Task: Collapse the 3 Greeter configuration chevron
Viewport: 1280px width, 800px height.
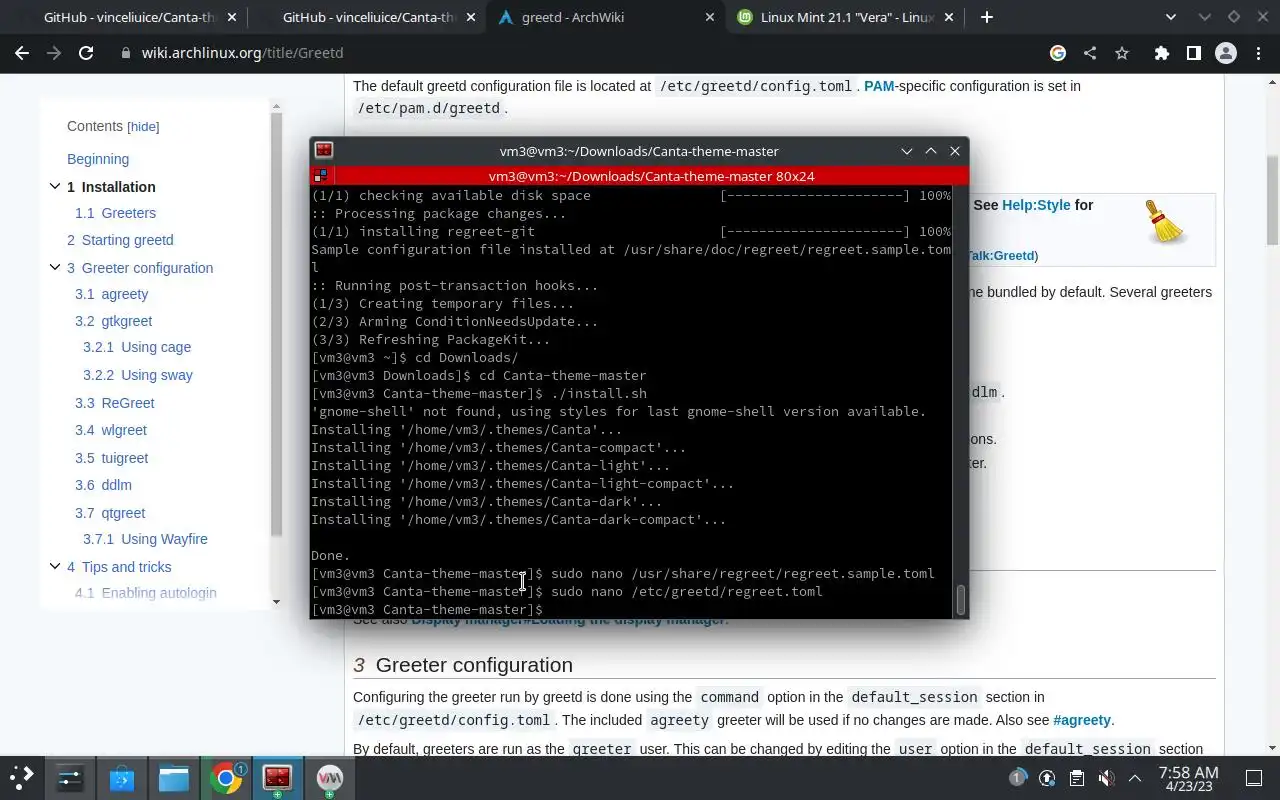Action: pos(55,267)
